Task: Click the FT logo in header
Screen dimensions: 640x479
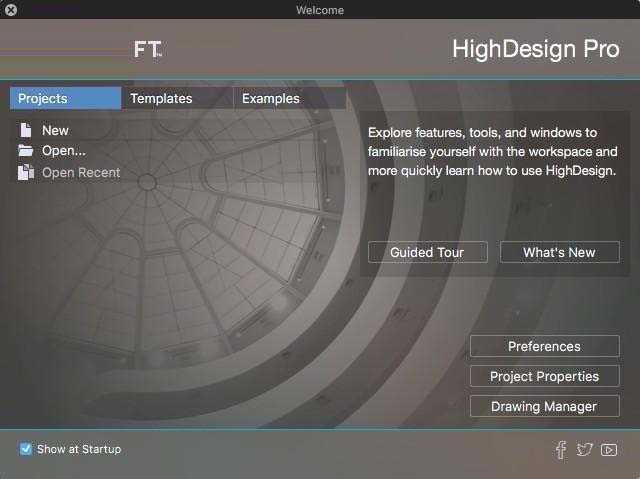Action: click(148, 49)
